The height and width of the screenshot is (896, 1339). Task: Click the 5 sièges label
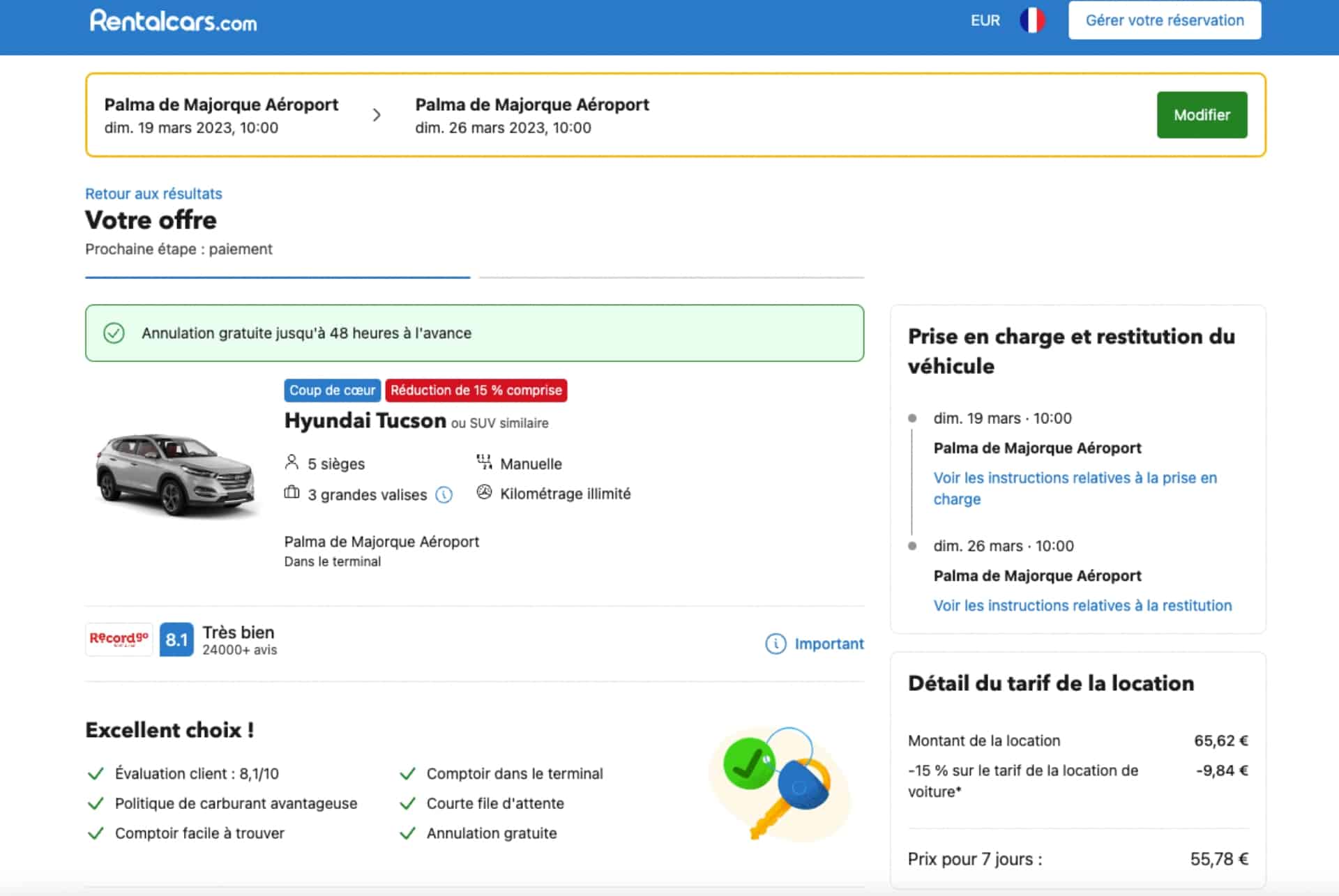pos(336,464)
